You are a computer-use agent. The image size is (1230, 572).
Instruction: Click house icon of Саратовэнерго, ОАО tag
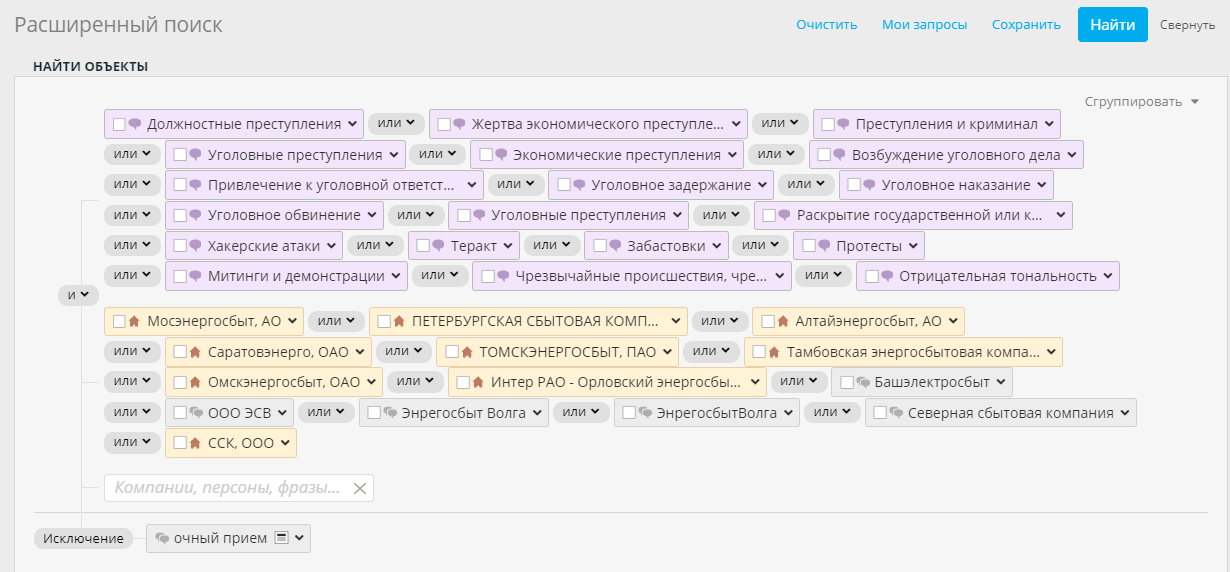pyautogui.click(x=195, y=352)
